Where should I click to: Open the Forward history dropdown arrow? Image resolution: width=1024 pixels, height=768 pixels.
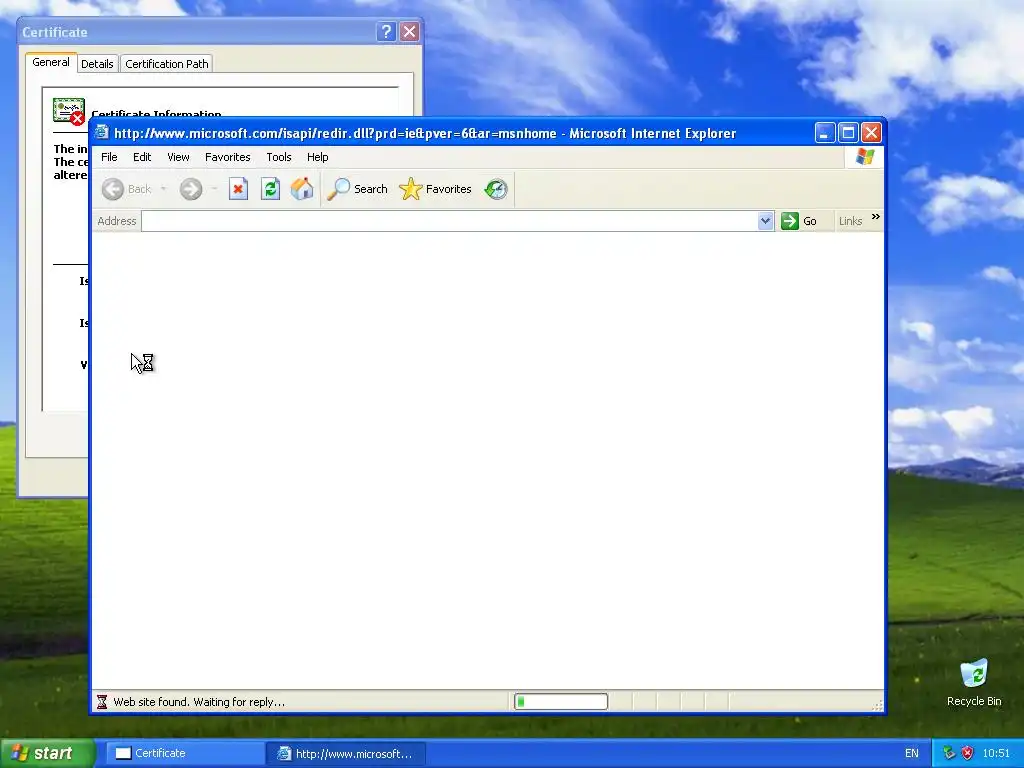[x=214, y=189]
